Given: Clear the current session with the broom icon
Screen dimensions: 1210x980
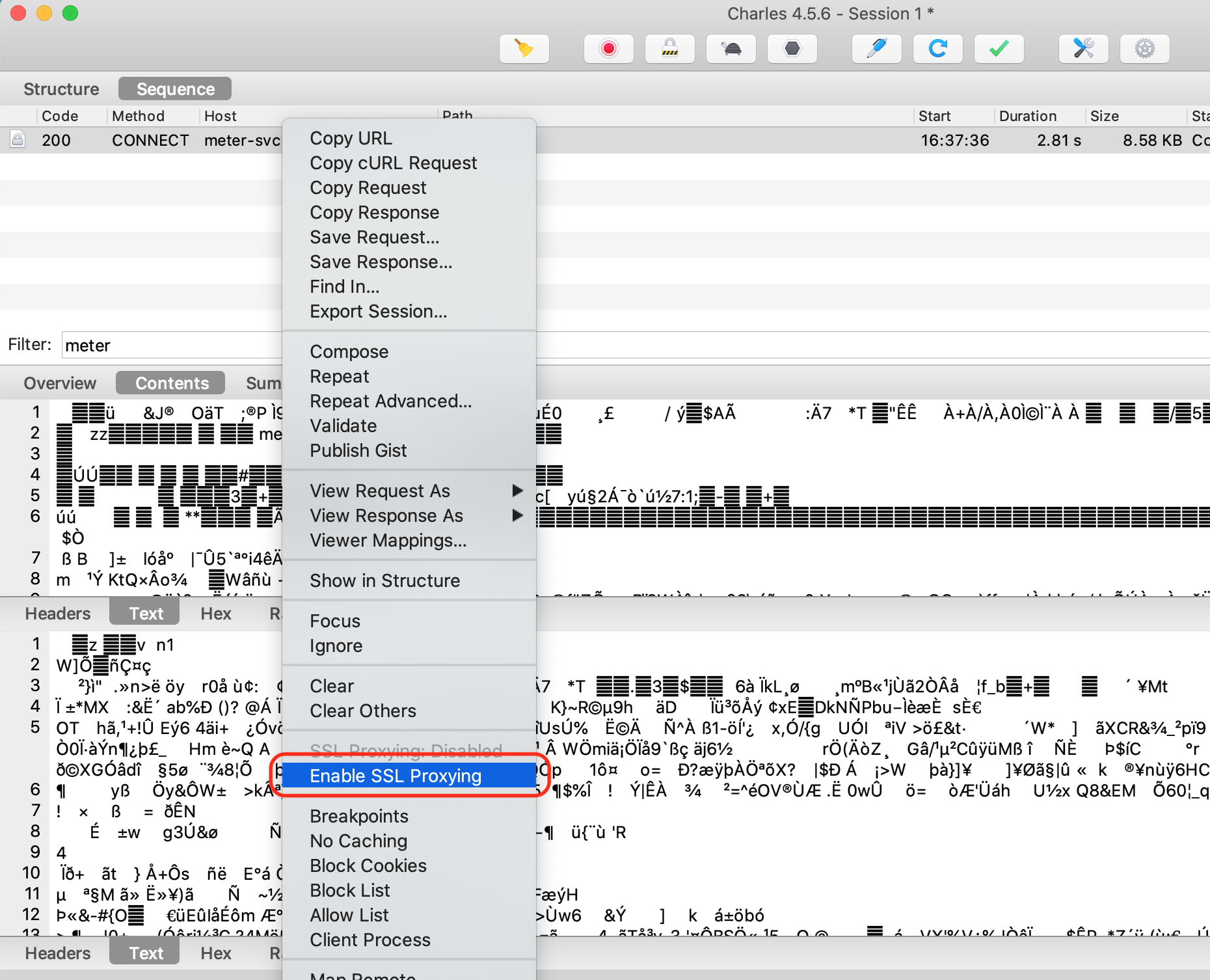Looking at the screenshot, I should click(524, 48).
